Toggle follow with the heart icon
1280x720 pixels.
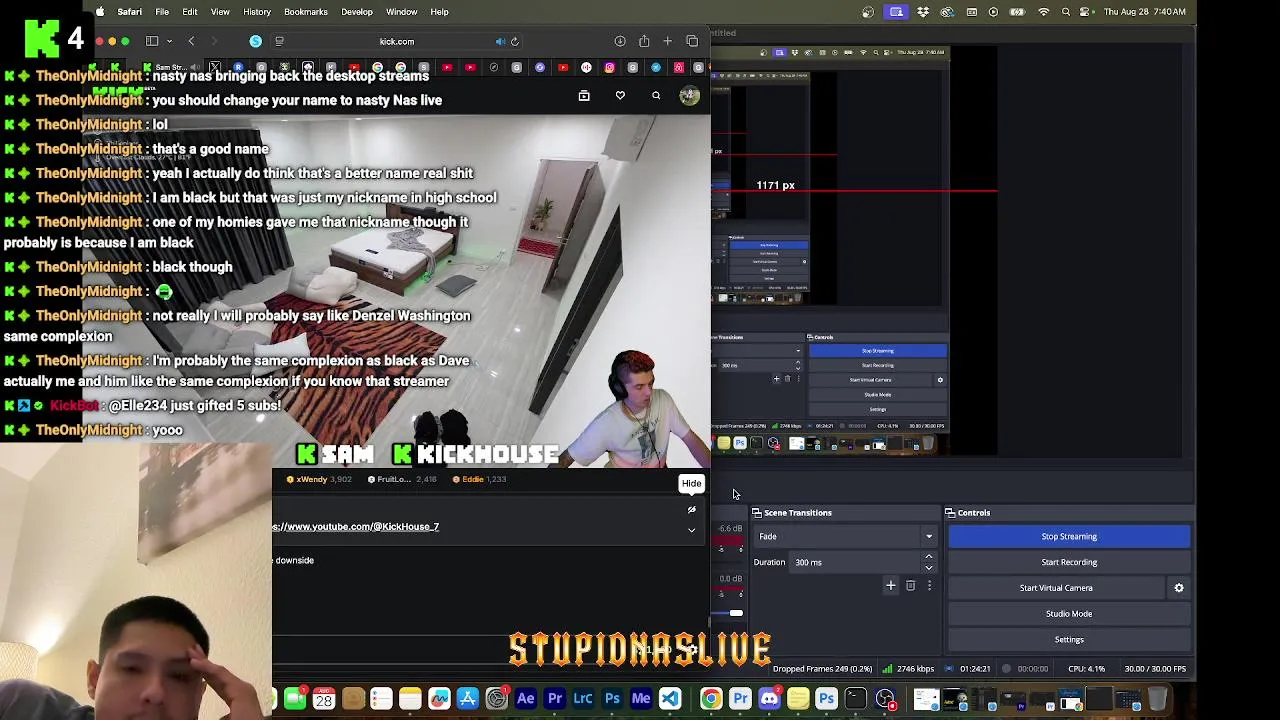pyautogui.click(x=620, y=96)
